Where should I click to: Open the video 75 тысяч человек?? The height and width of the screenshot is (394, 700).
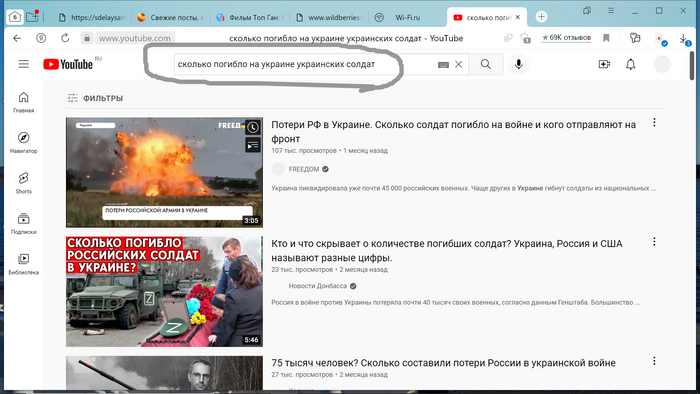click(443, 363)
